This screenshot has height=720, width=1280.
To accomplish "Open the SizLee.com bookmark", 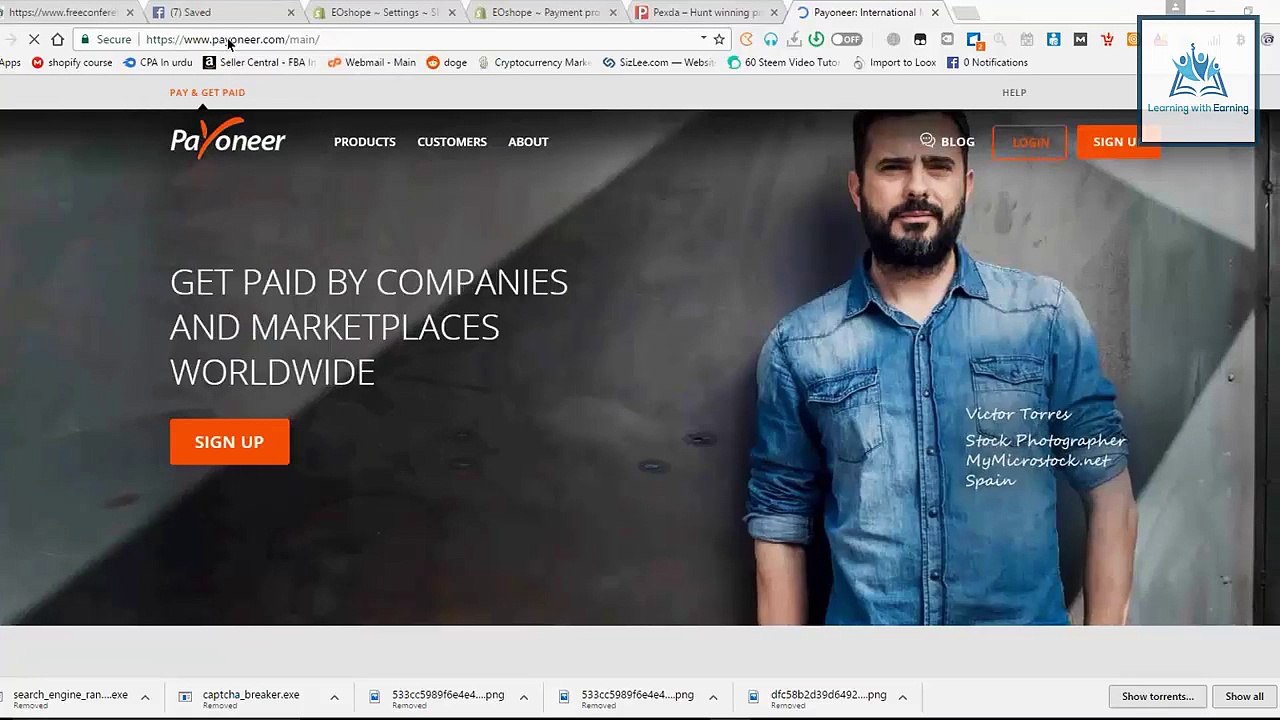I will (x=658, y=62).
